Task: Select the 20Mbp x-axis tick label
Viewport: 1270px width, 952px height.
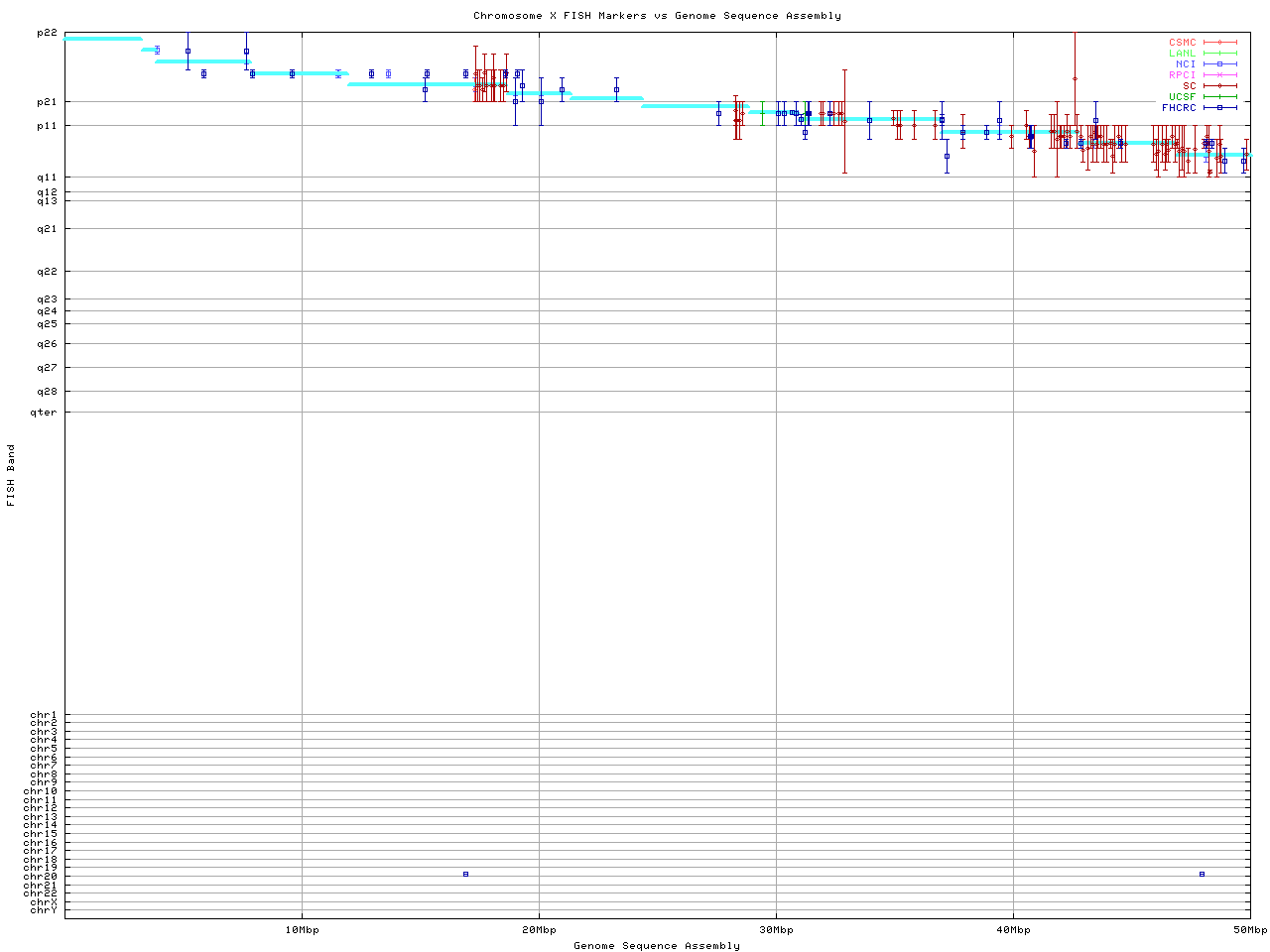Action: point(539,930)
